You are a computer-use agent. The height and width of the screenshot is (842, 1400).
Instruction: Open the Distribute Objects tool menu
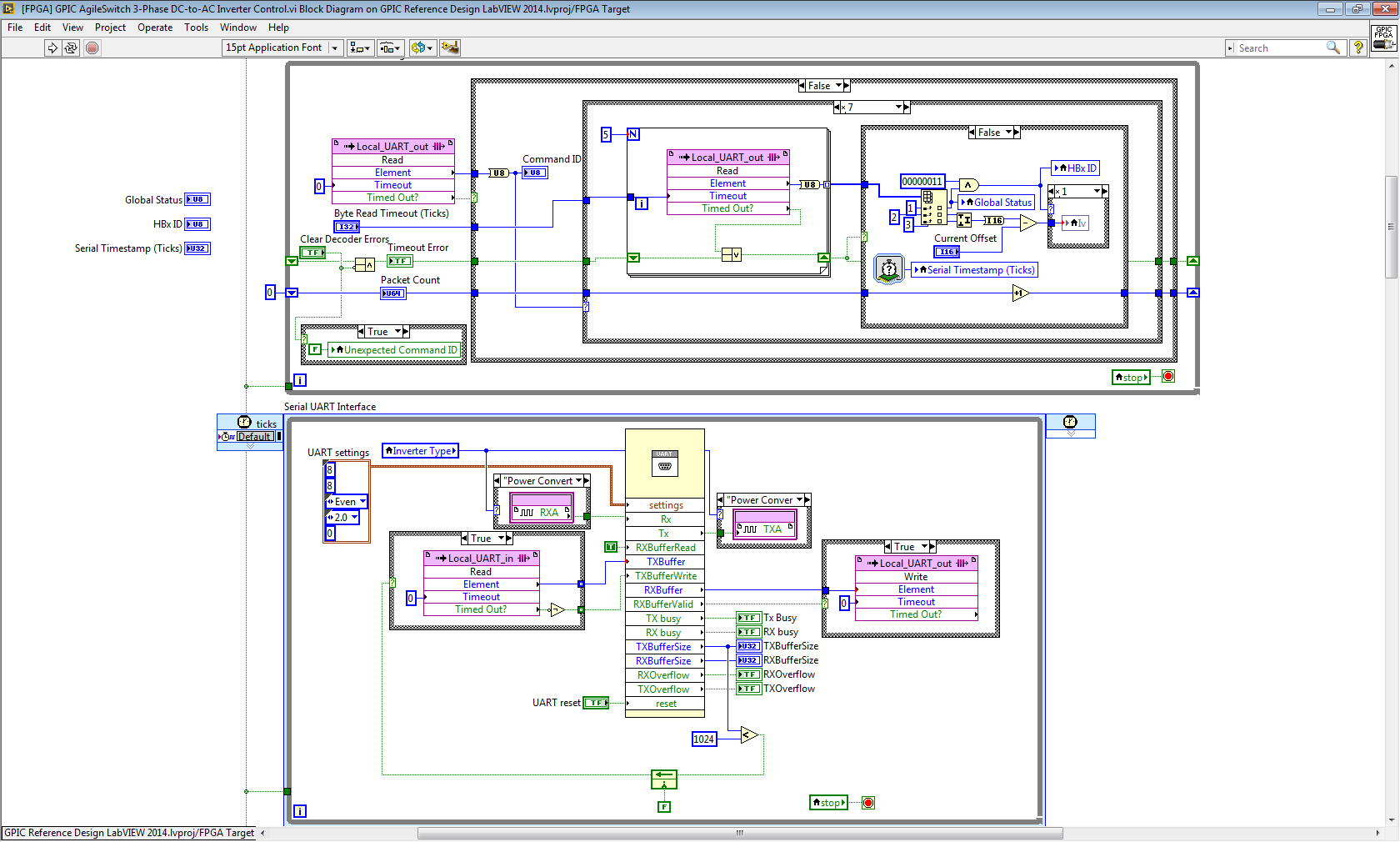pos(391,48)
